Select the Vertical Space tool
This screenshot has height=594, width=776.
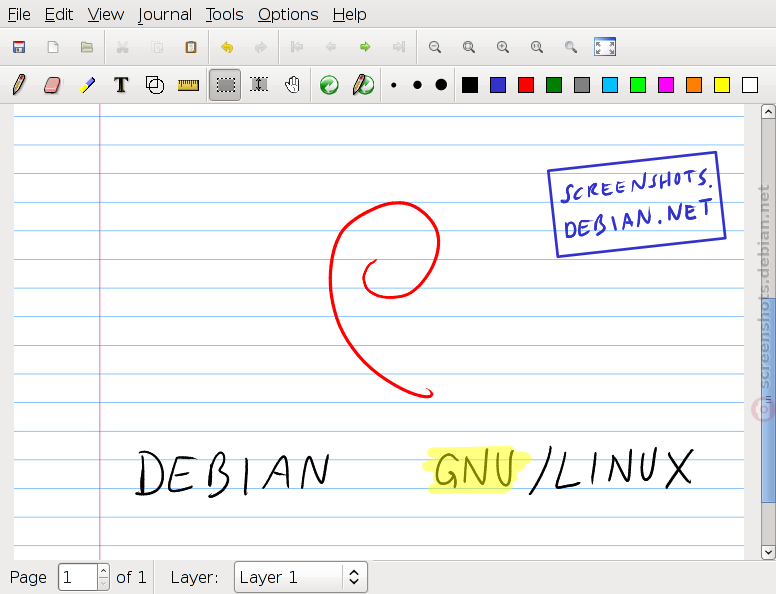(259, 85)
